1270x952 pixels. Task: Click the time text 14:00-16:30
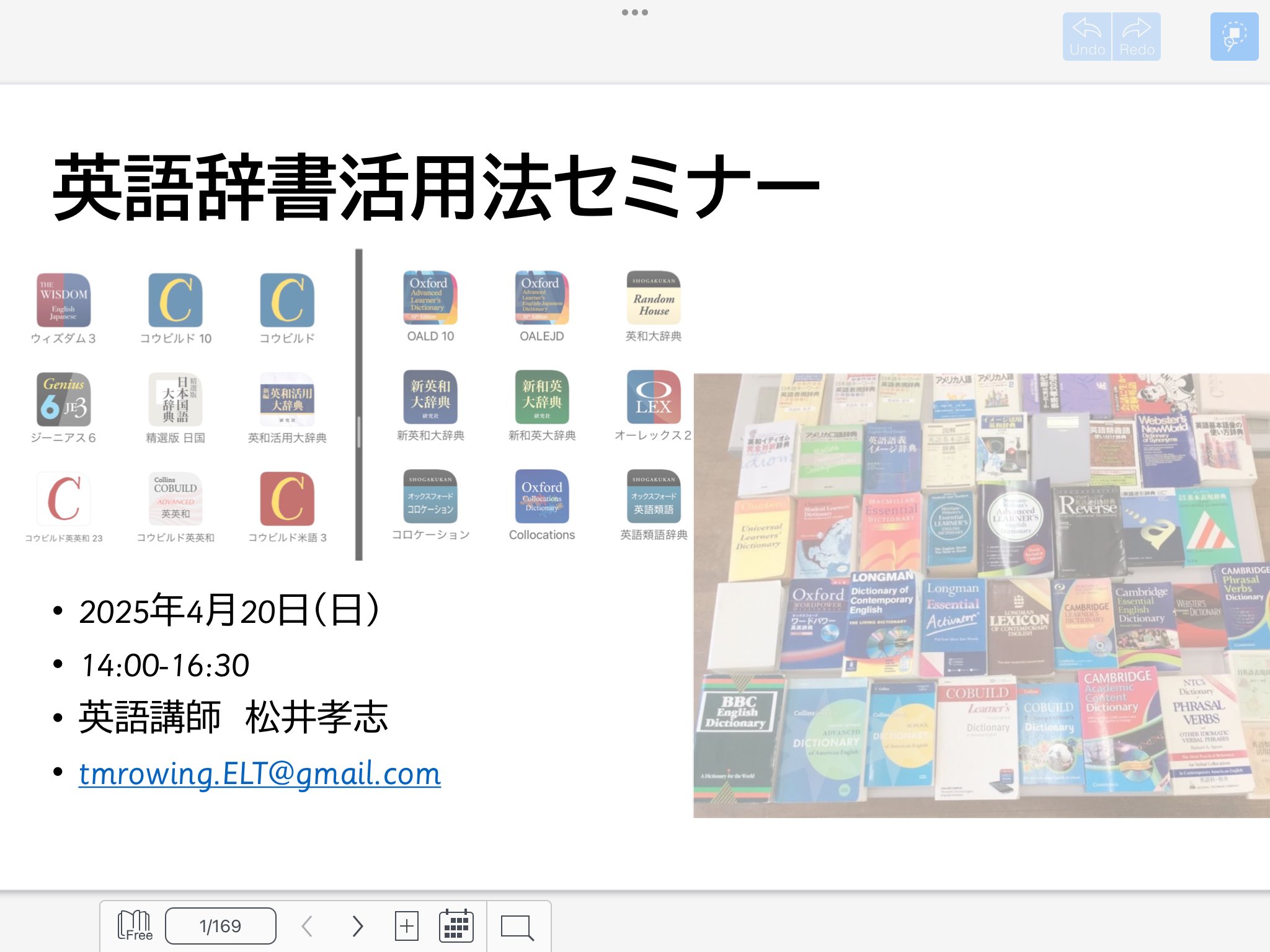click(165, 665)
